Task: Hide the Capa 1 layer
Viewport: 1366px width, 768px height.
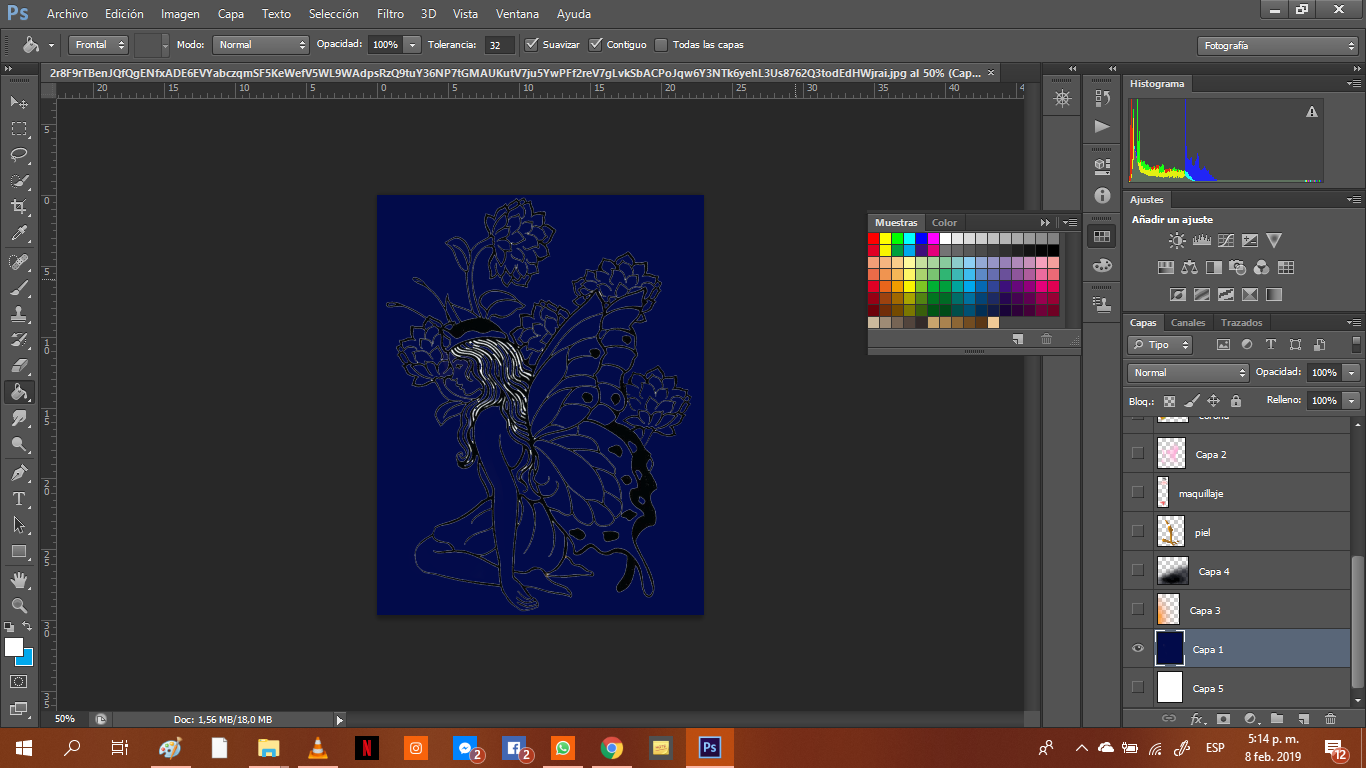Action: coord(1137,649)
